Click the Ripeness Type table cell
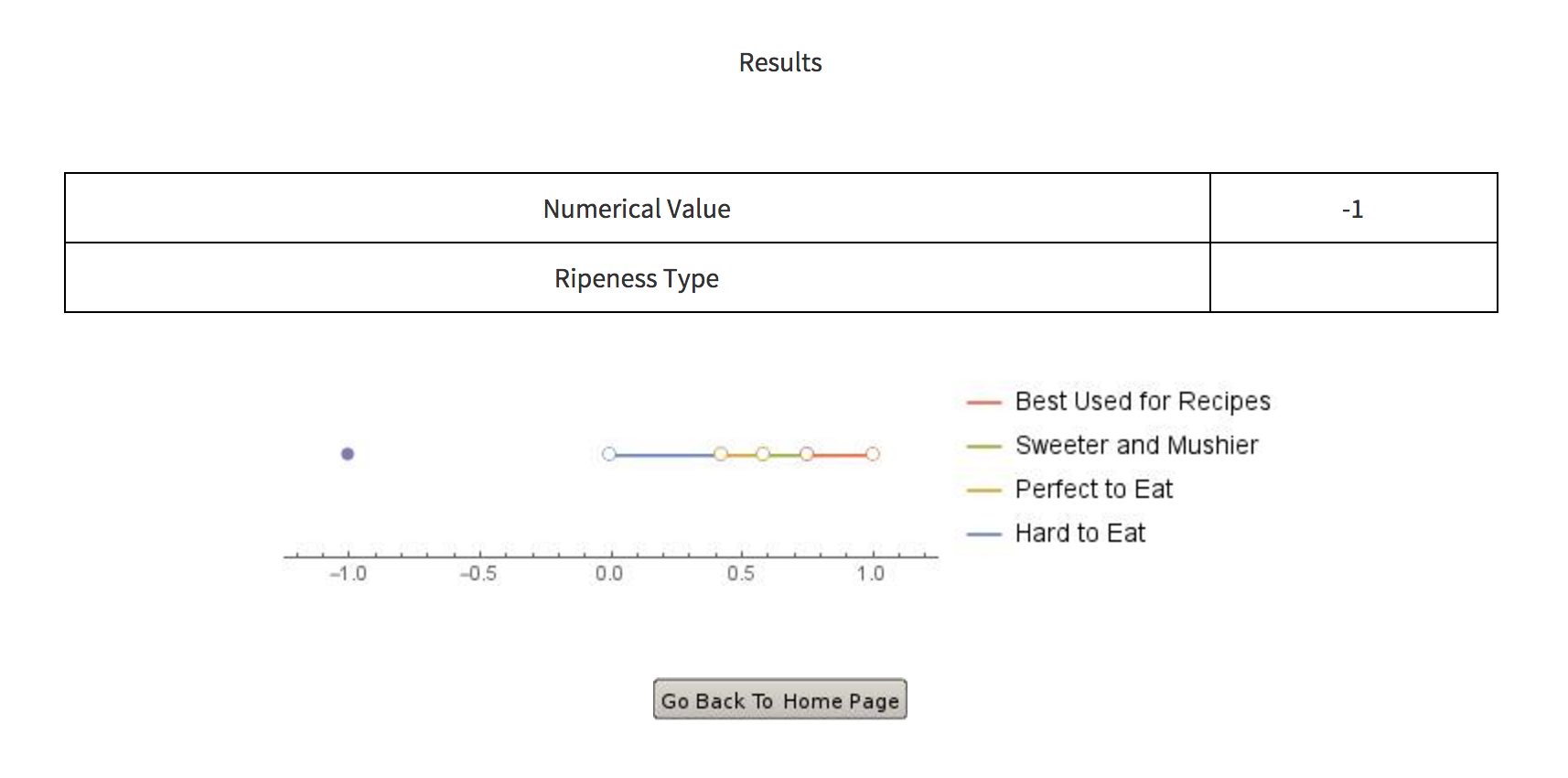This screenshot has width=1568, height=778. pos(637,278)
